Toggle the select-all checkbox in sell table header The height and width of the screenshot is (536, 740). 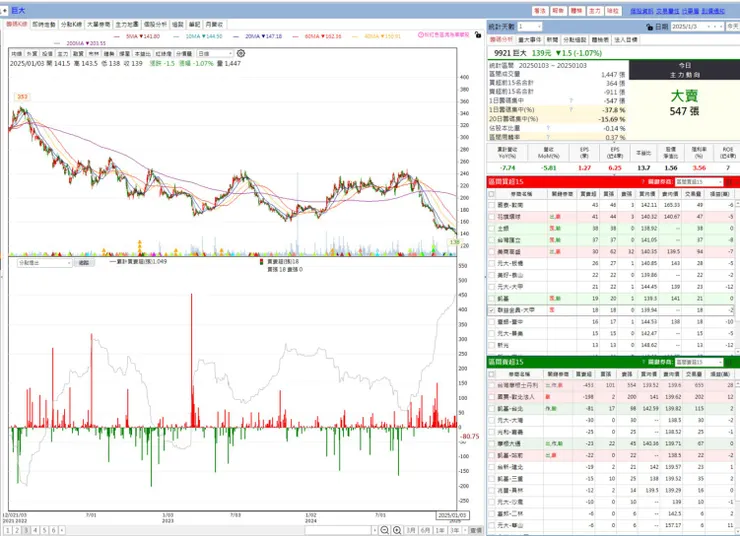491,374
